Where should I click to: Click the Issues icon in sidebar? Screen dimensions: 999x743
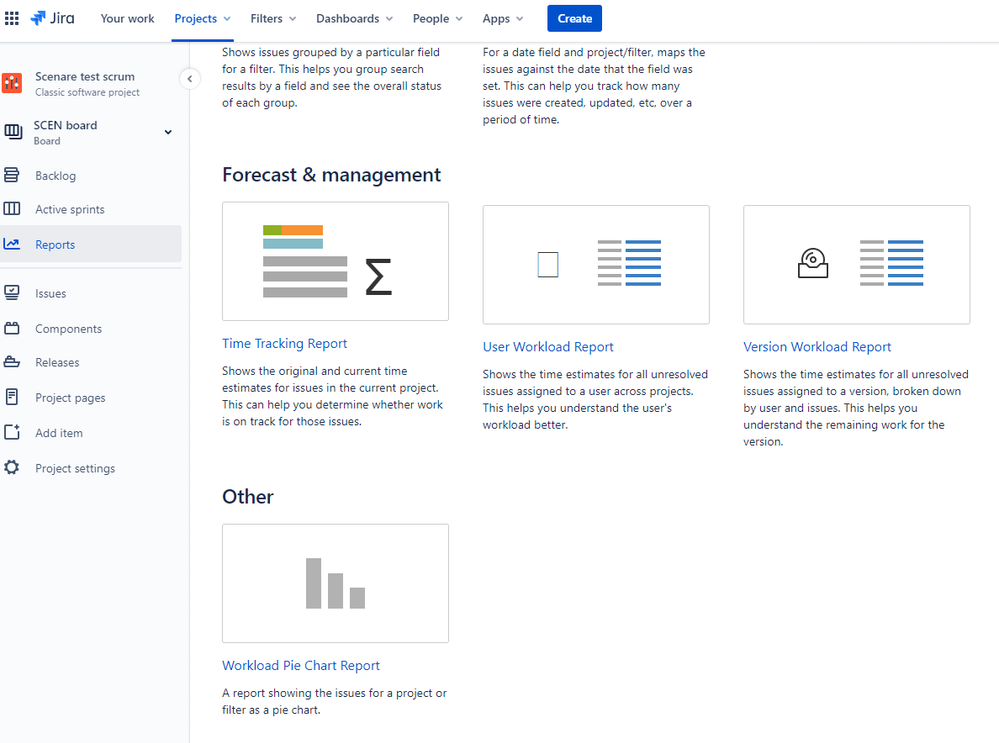pyautogui.click(x=11, y=292)
